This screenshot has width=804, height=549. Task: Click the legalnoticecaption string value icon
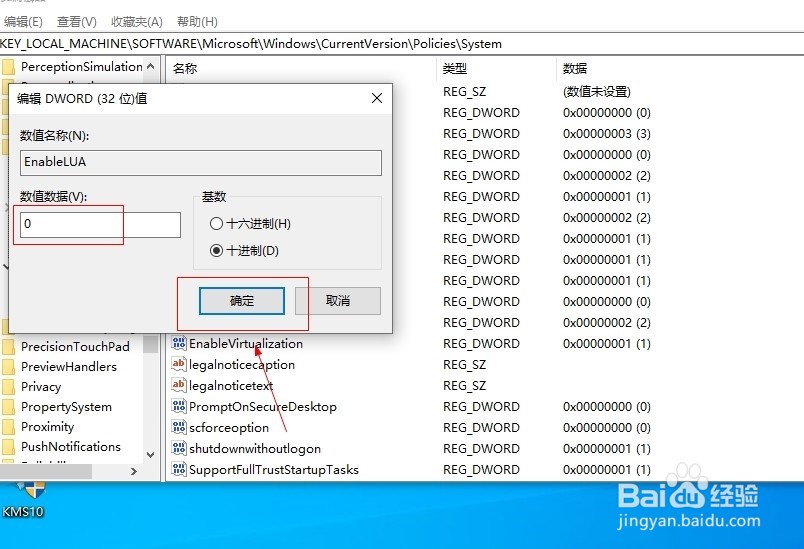(x=178, y=364)
